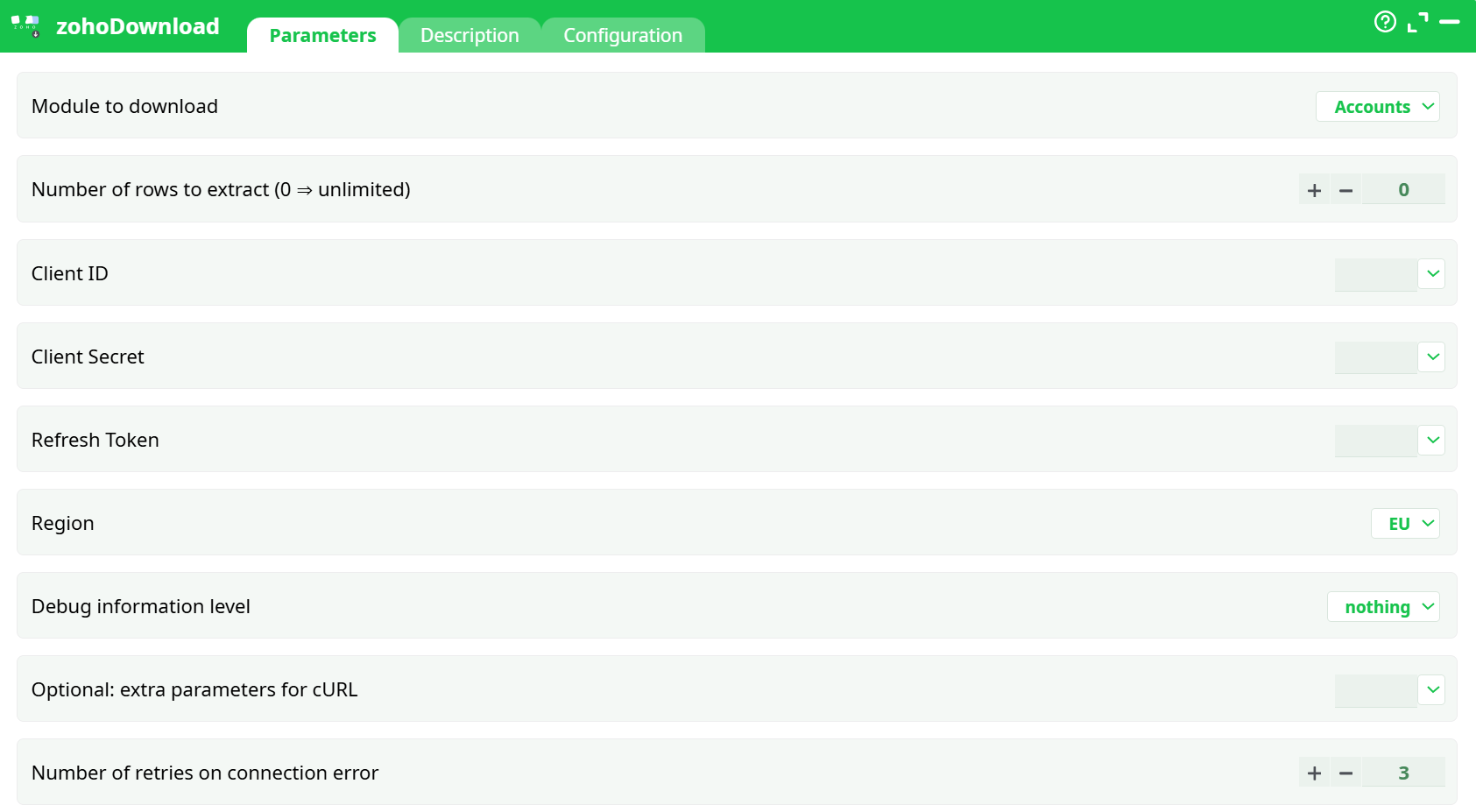This screenshot has height=812, width=1476.
Task: Expand the Refresh Token selection chevron
Action: [x=1432, y=440]
